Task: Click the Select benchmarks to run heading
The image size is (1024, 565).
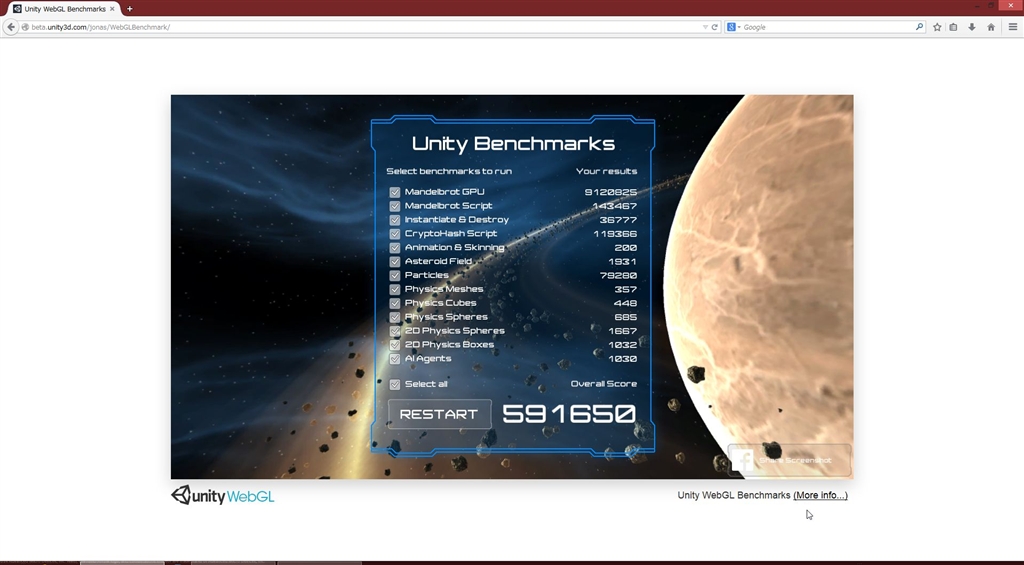Action: pos(449,171)
